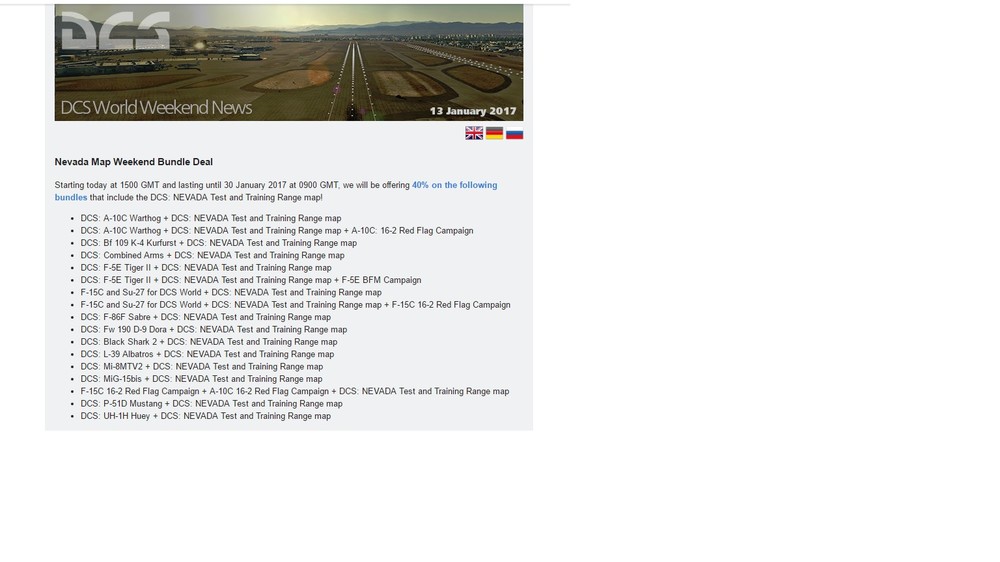
Task: Select the F-5E Tiger II BFM Campaign bundle
Action: coord(251,280)
